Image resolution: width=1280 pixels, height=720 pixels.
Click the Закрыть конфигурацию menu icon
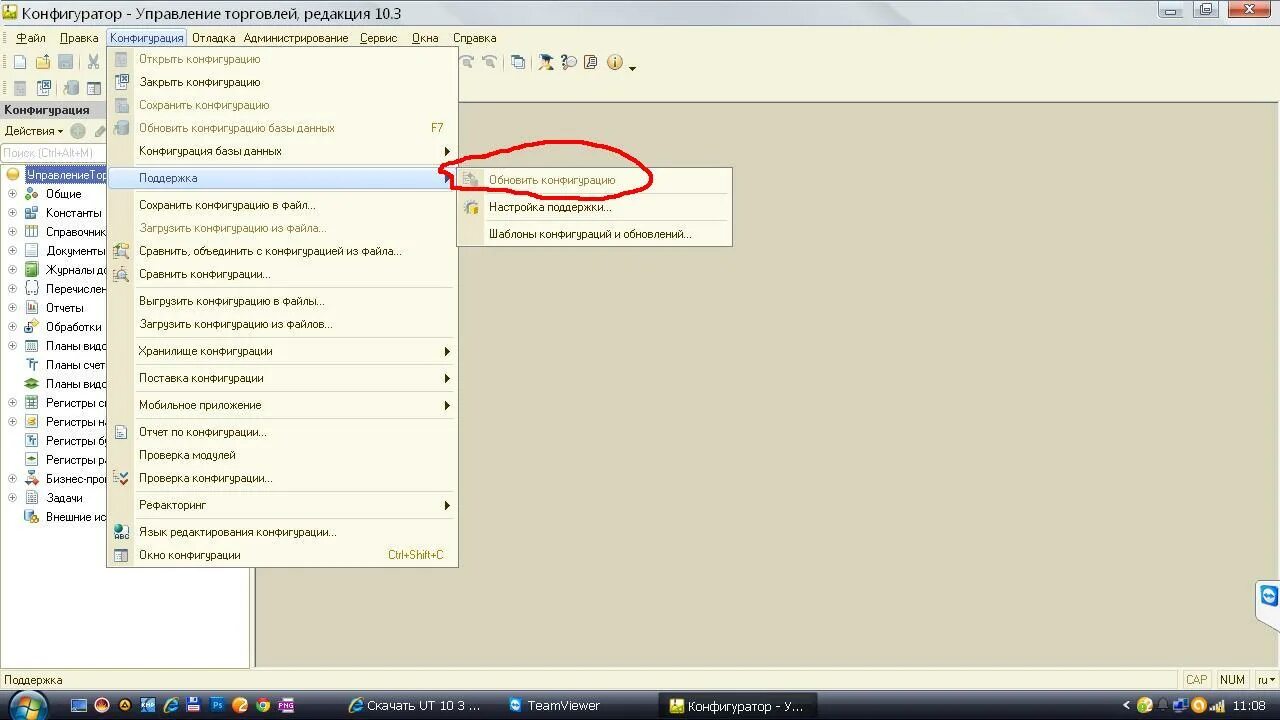[121, 82]
